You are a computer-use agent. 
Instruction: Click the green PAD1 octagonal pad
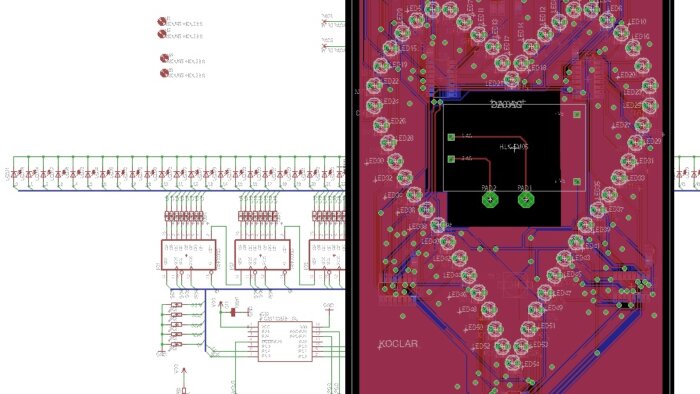(x=526, y=199)
